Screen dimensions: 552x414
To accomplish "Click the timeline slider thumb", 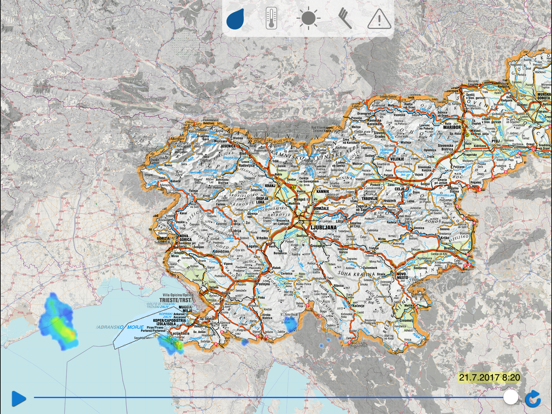I will (510, 397).
